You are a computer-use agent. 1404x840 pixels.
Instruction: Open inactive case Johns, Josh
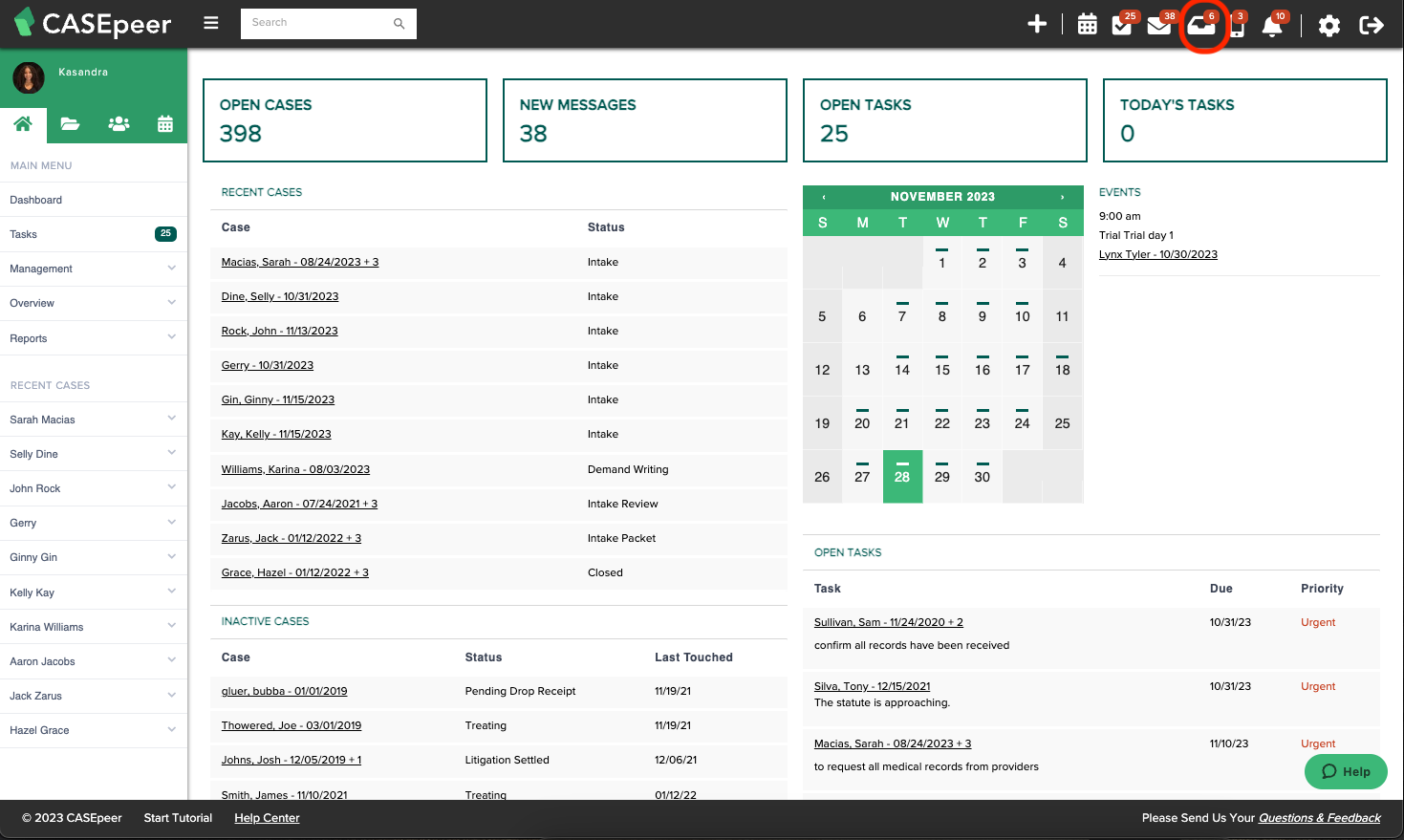click(292, 760)
